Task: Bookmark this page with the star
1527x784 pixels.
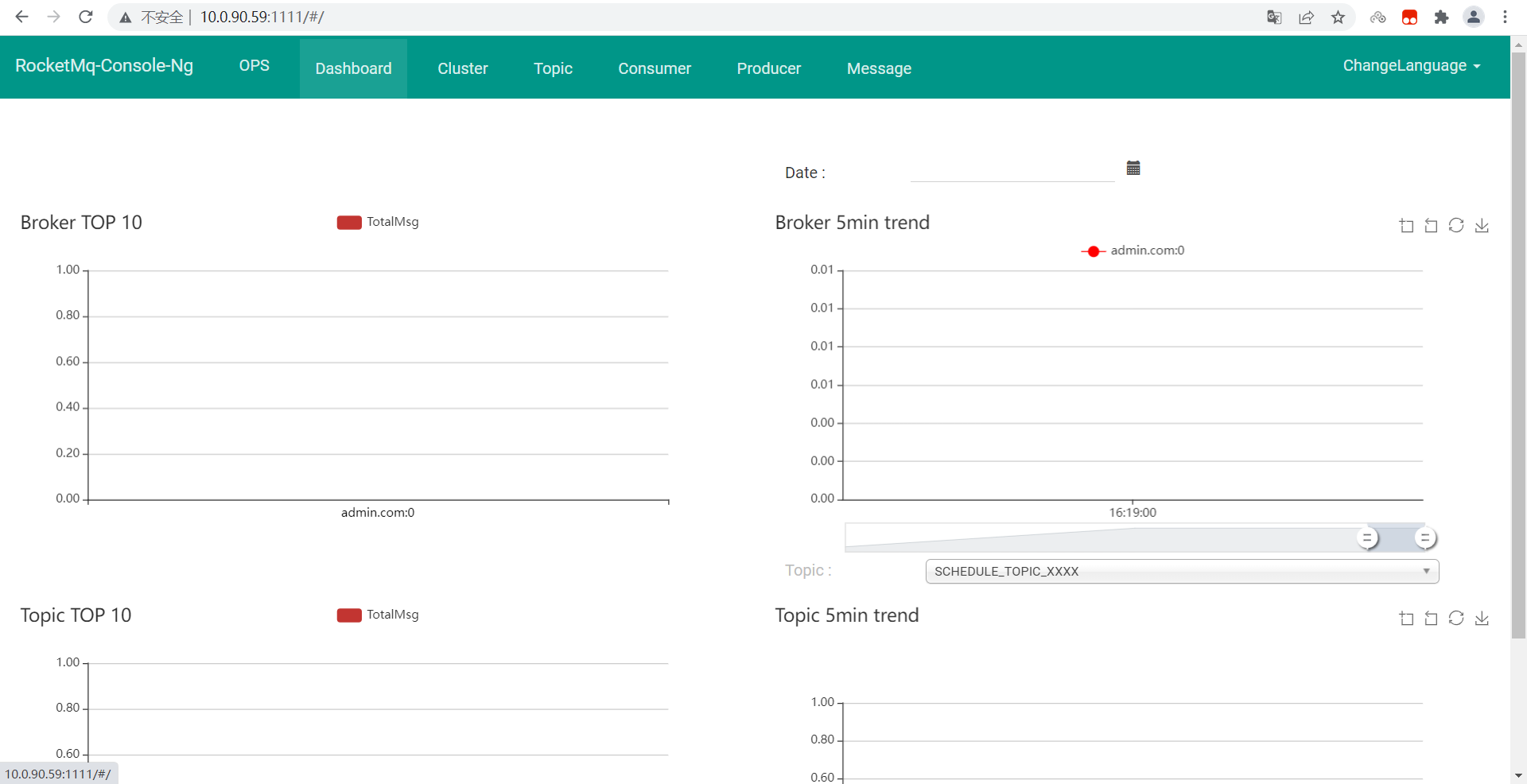Action: (x=1339, y=17)
